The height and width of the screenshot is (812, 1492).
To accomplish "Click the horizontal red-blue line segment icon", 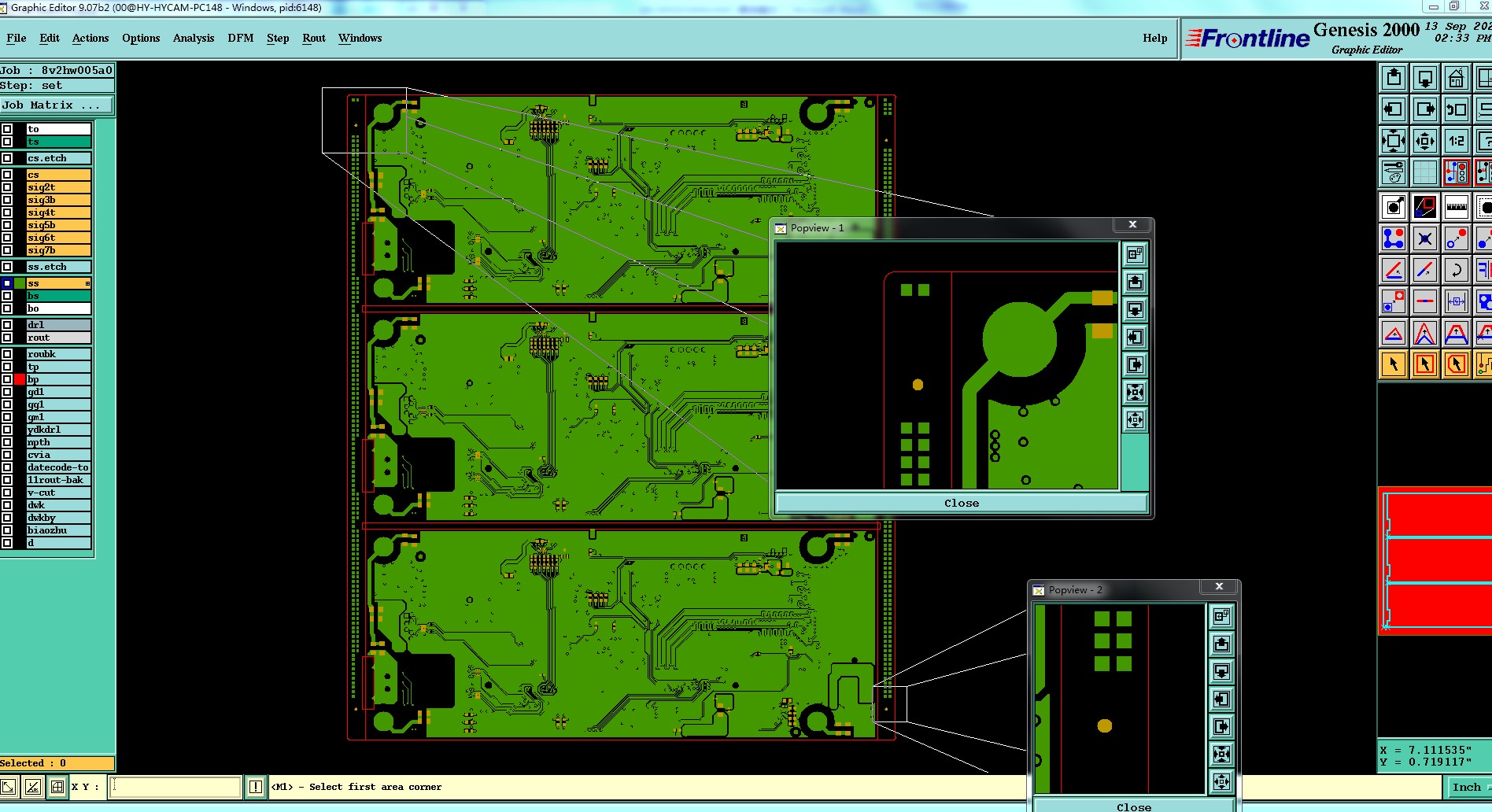I will point(1425,301).
